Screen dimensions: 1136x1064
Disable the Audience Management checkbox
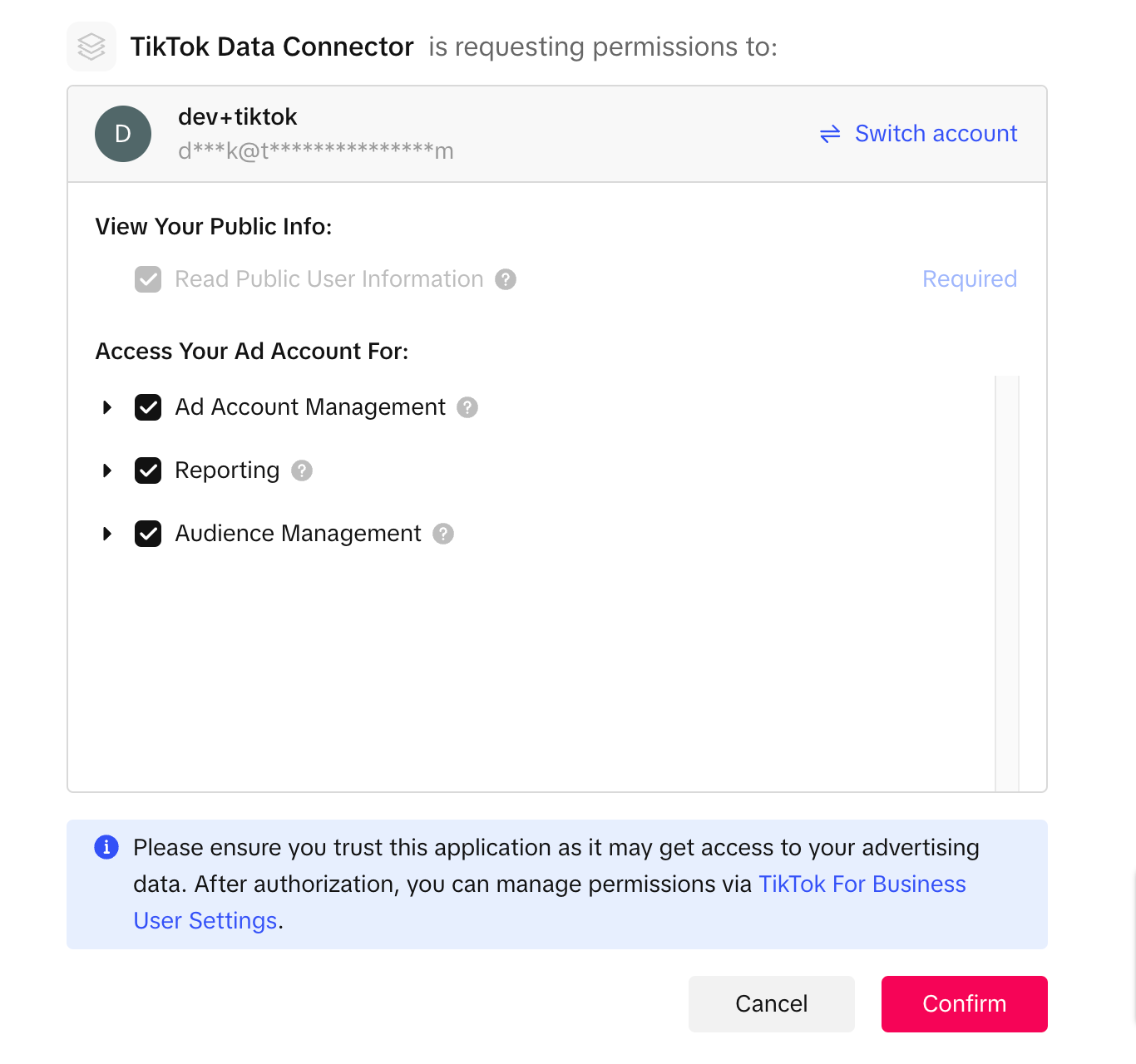click(148, 534)
